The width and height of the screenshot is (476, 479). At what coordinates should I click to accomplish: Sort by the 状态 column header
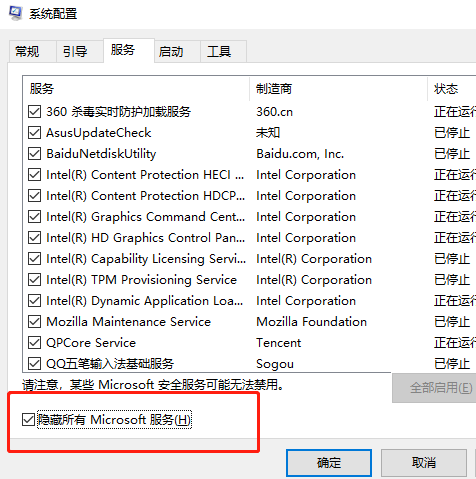click(x=452, y=89)
